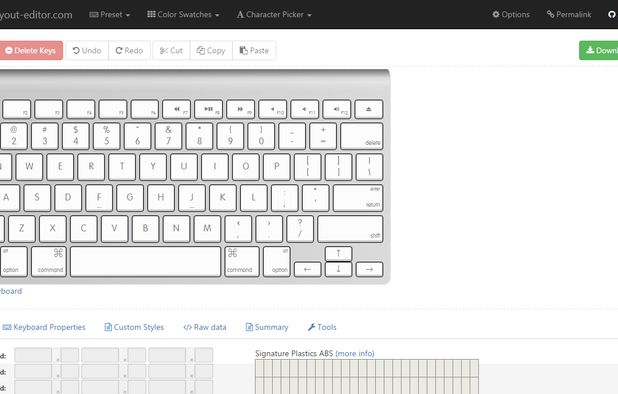The height and width of the screenshot is (394, 618).
Task: Select the eject key on keyboard
Action: tap(369, 109)
